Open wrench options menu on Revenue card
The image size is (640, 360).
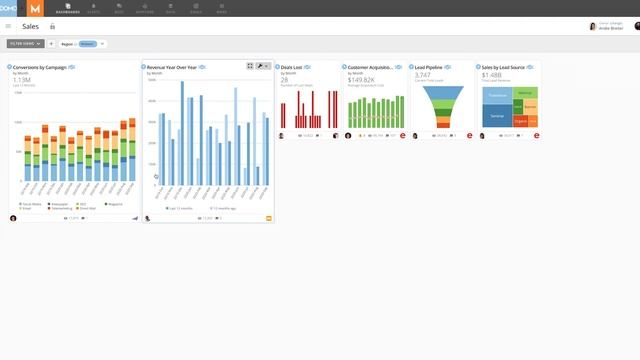coord(262,66)
